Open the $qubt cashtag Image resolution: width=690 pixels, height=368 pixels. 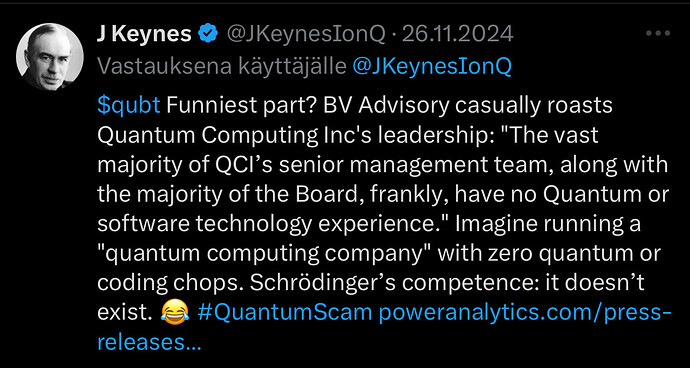coord(128,107)
